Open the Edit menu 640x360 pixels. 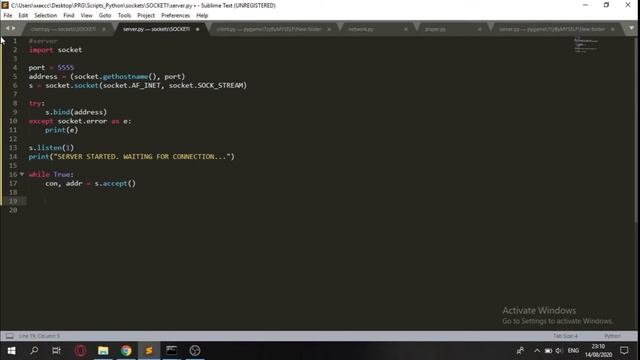coord(23,16)
